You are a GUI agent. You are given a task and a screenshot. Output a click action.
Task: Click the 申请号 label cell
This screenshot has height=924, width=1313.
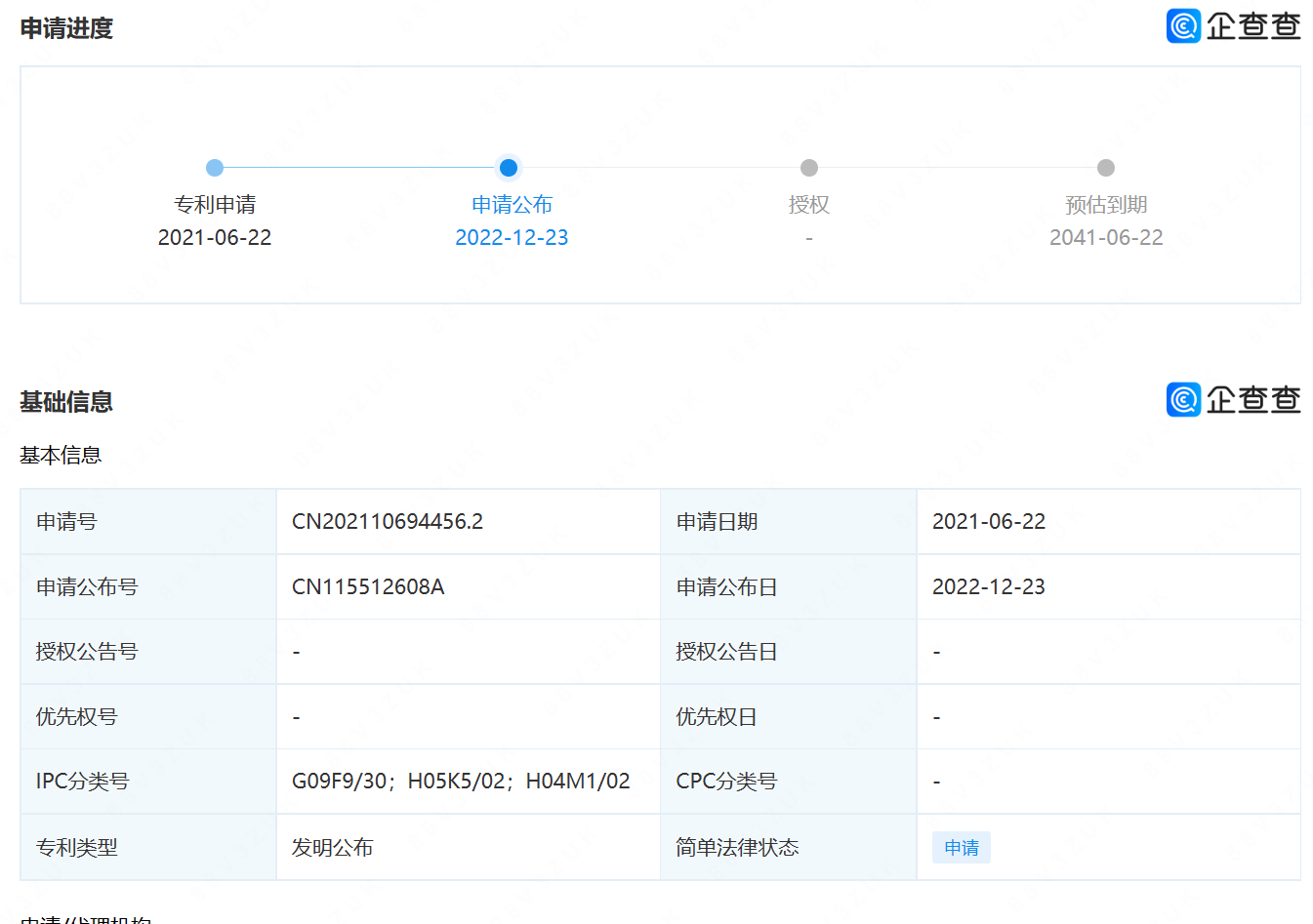pyautogui.click(x=148, y=522)
